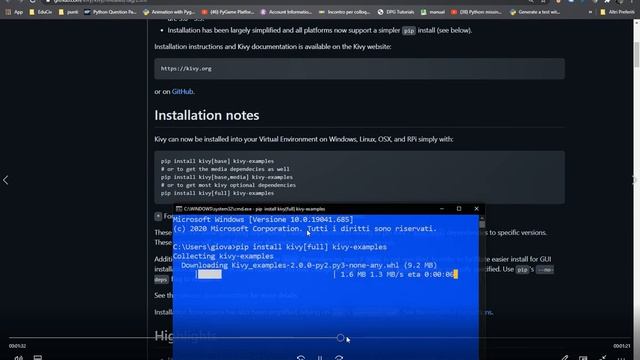Open the punti bookmark folder
Viewport: 640px width, 360px height.
[68, 12]
